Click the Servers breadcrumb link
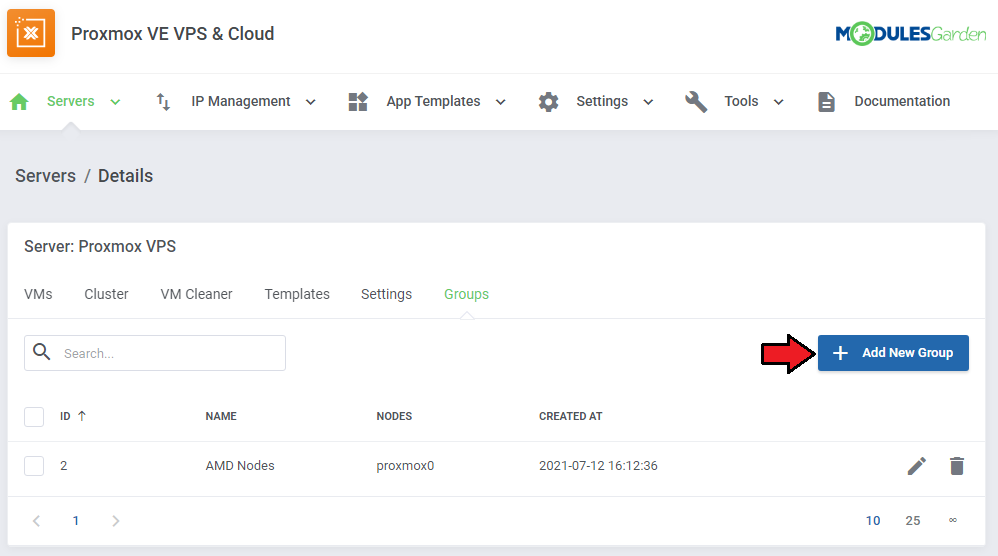This screenshot has height=556, width=998. pos(45,176)
